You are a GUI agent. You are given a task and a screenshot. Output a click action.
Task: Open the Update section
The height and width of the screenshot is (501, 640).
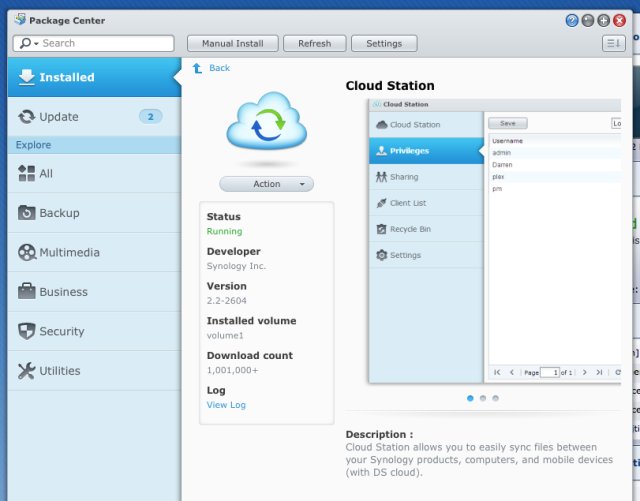(x=94, y=117)
